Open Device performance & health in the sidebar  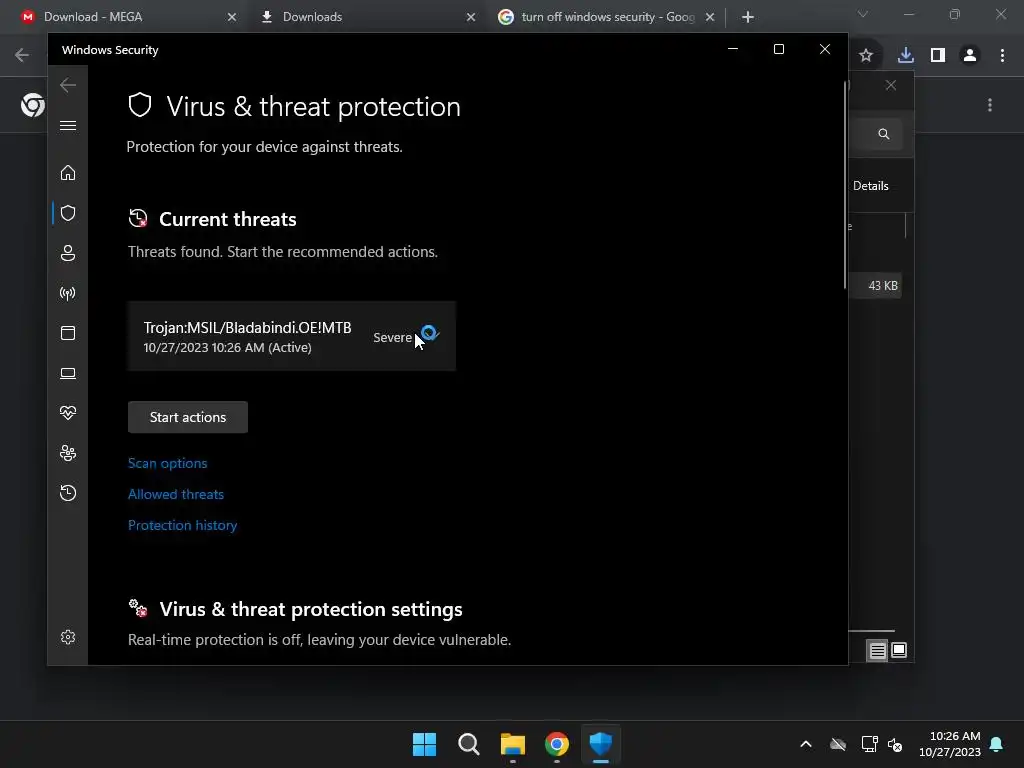tap(68, 413)
